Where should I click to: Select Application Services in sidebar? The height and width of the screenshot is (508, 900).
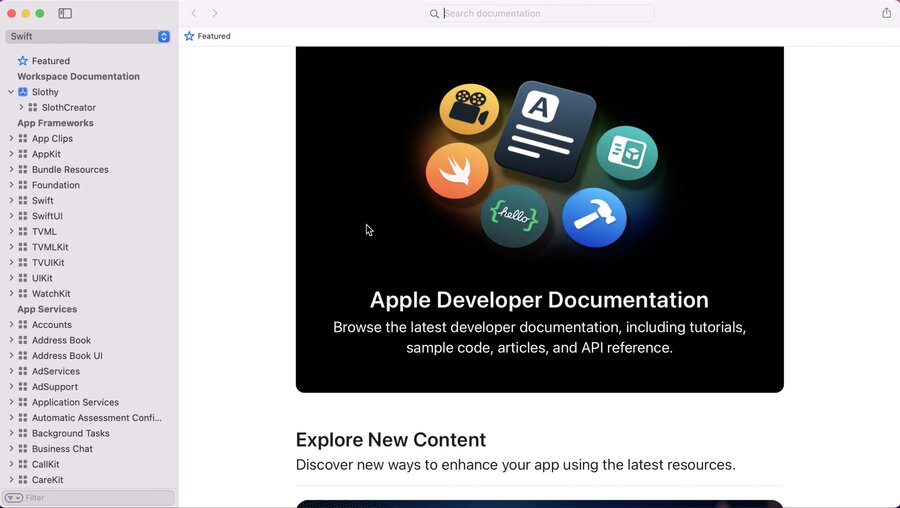click(75, 402)
